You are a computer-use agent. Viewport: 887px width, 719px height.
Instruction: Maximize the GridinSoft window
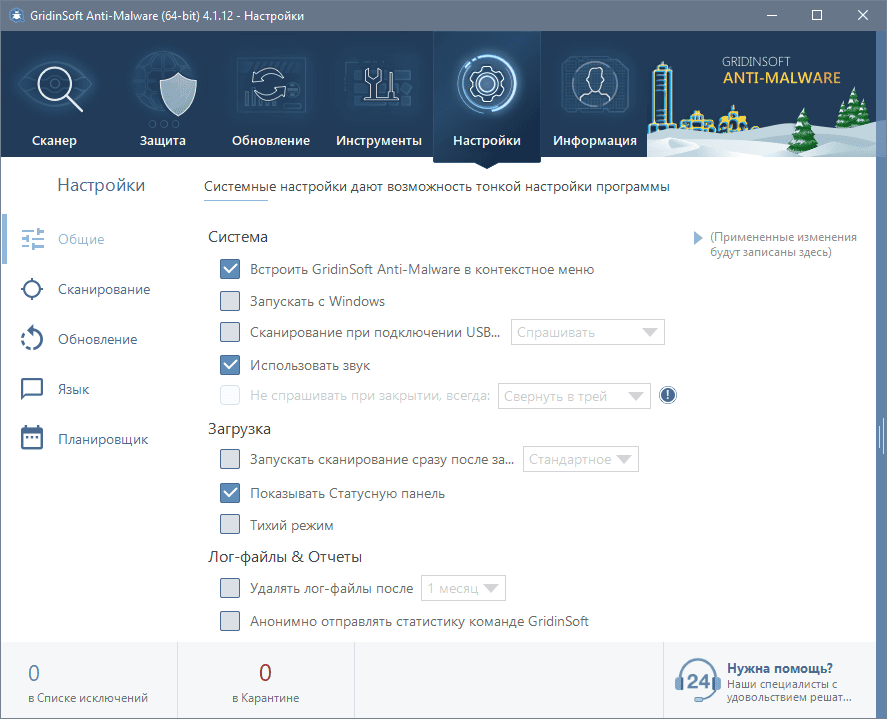click(x=817, y=15)
